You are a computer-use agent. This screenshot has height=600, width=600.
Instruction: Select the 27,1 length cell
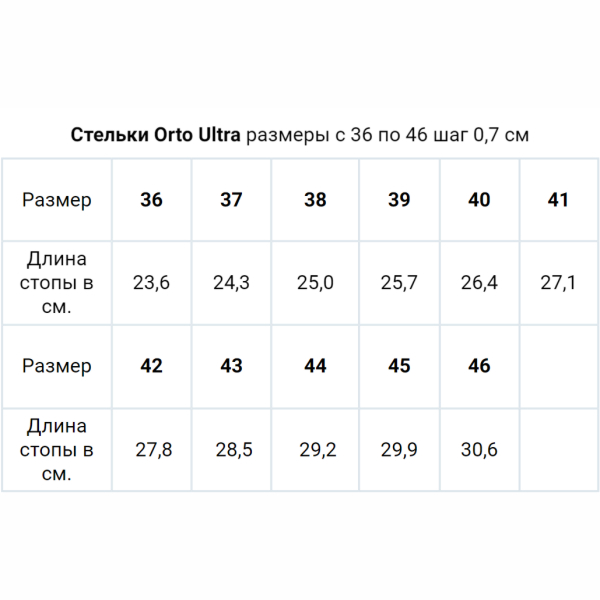558,283
